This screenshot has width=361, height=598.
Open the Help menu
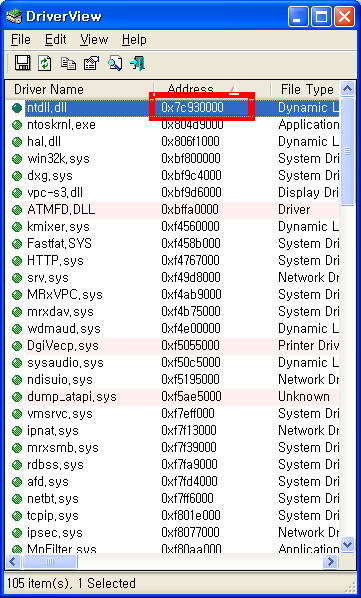(134, 40)
